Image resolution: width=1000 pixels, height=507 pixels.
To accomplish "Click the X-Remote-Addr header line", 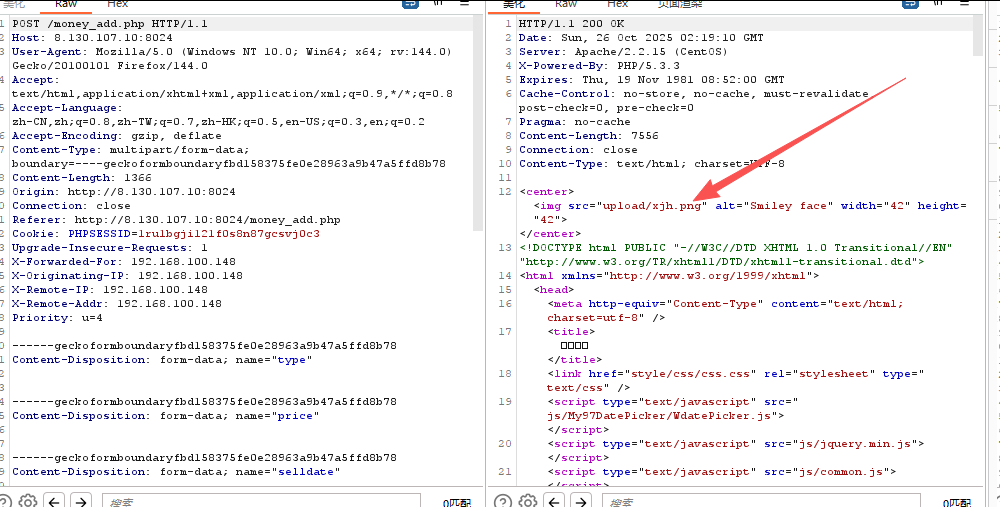I will click(x=117, y=304).
